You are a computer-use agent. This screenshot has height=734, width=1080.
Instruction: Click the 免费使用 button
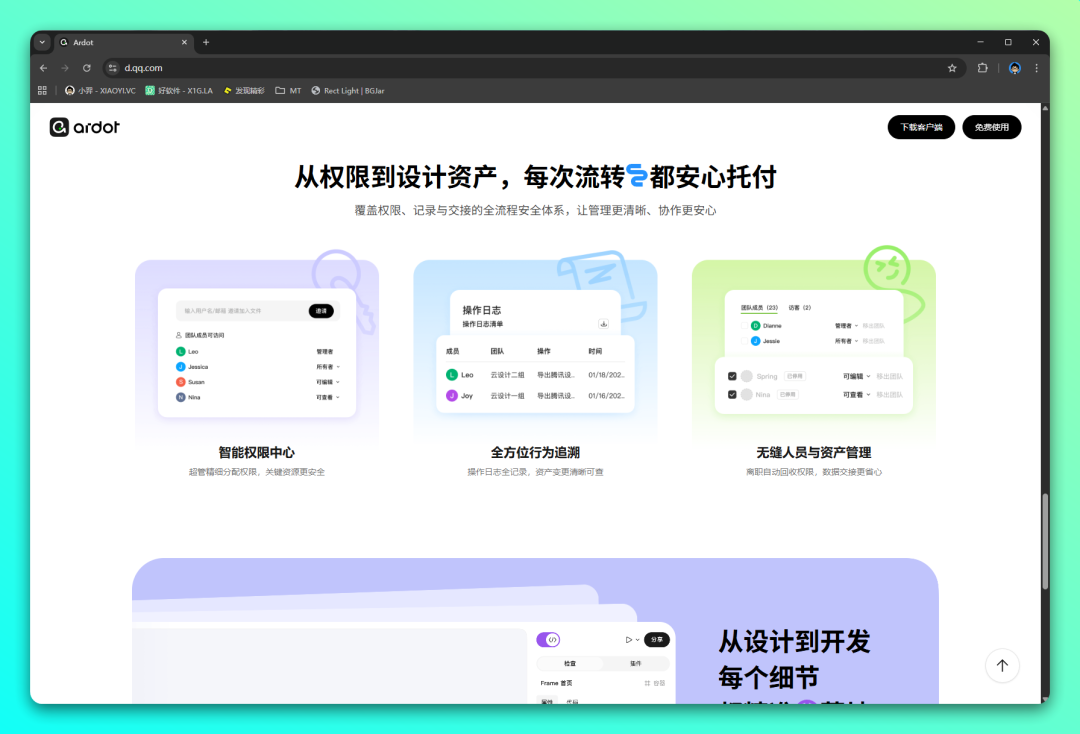pos(991,127)
